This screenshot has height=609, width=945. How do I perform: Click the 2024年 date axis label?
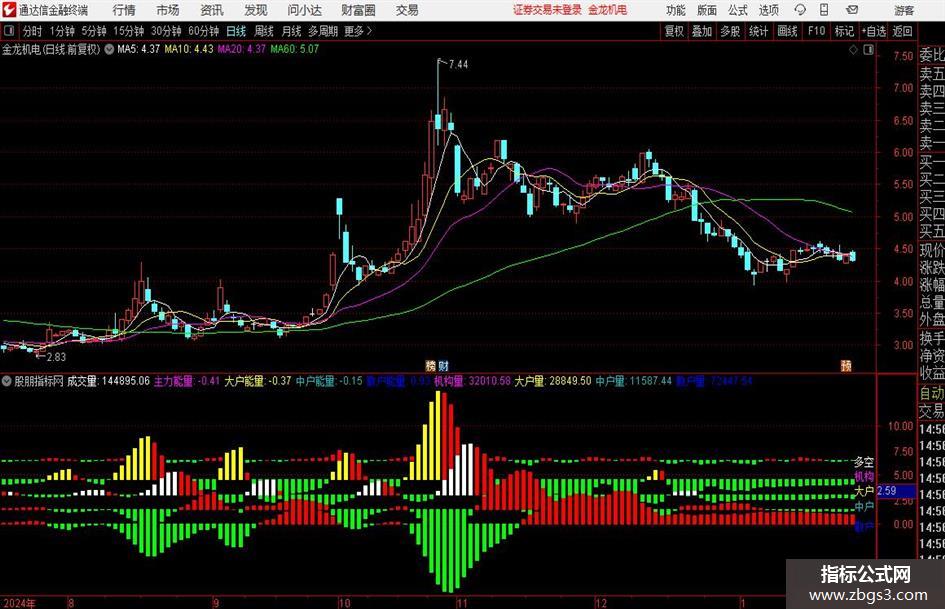point(19,603)
